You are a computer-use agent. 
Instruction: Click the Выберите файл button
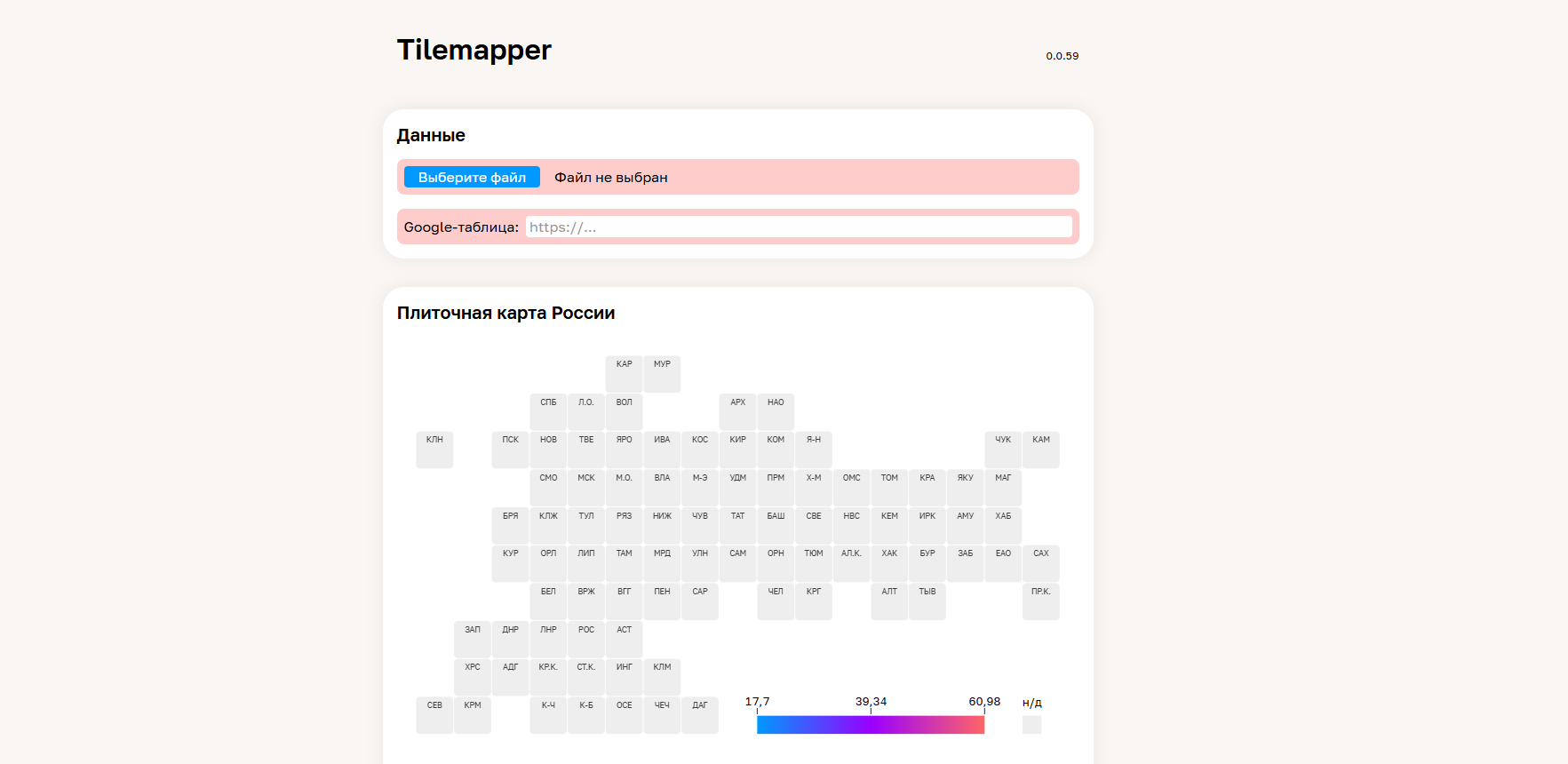pos(472,178)
